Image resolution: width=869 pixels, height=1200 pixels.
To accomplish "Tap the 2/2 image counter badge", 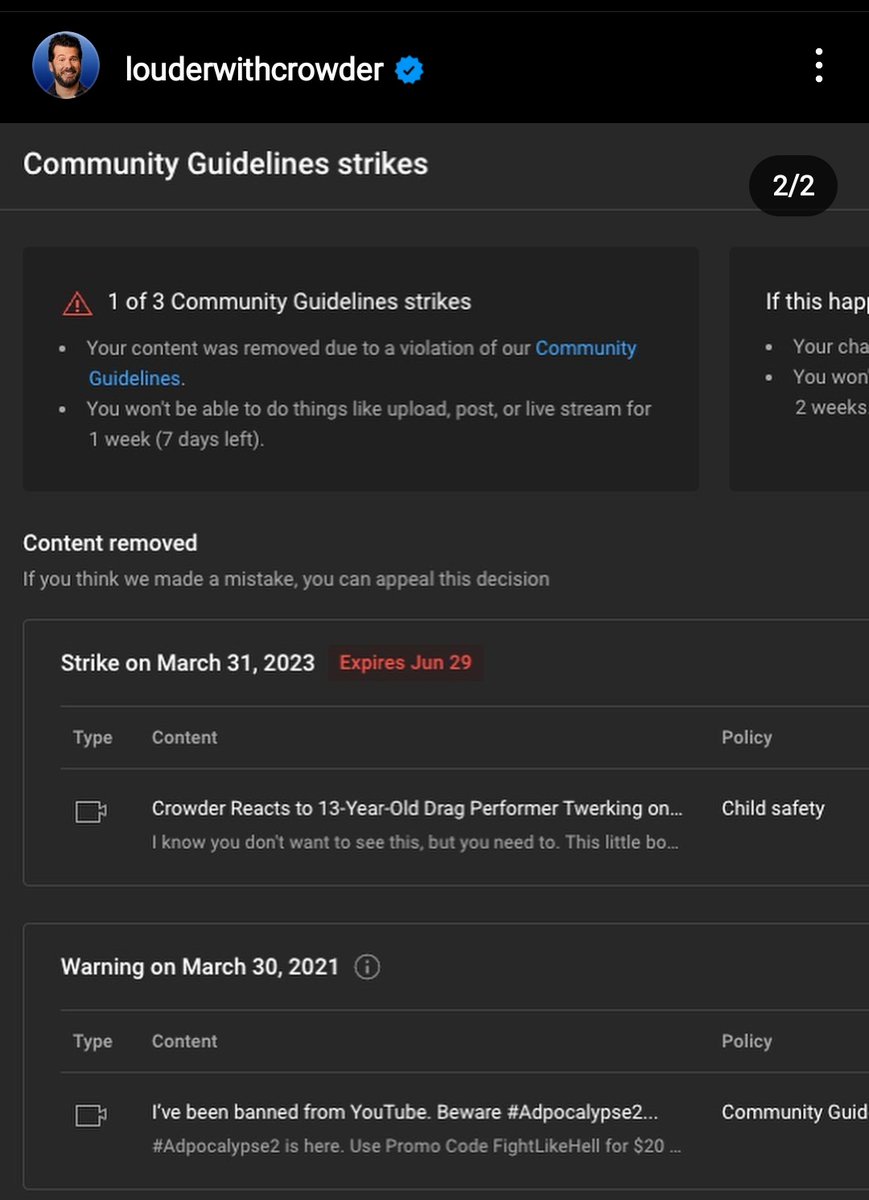I will coord(793,186).
